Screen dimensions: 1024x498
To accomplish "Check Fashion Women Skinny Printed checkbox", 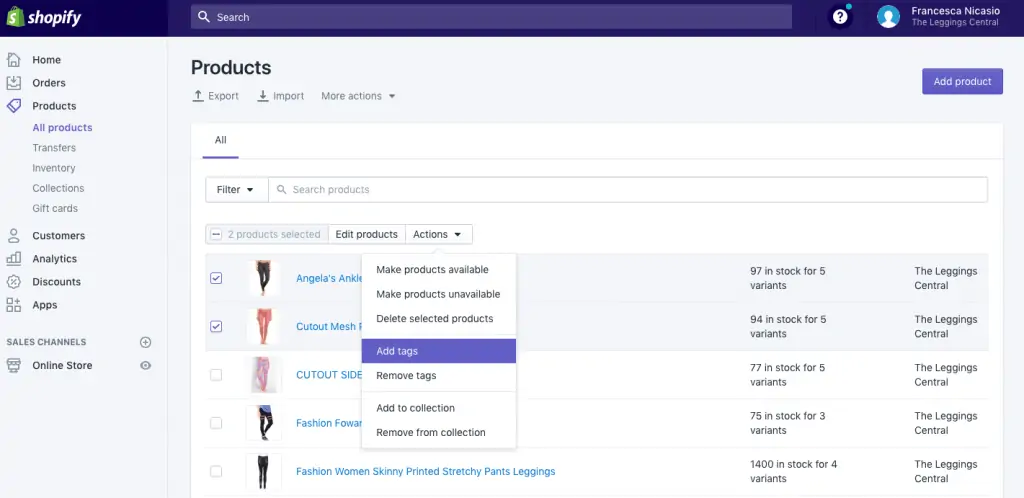I will 216,471.
